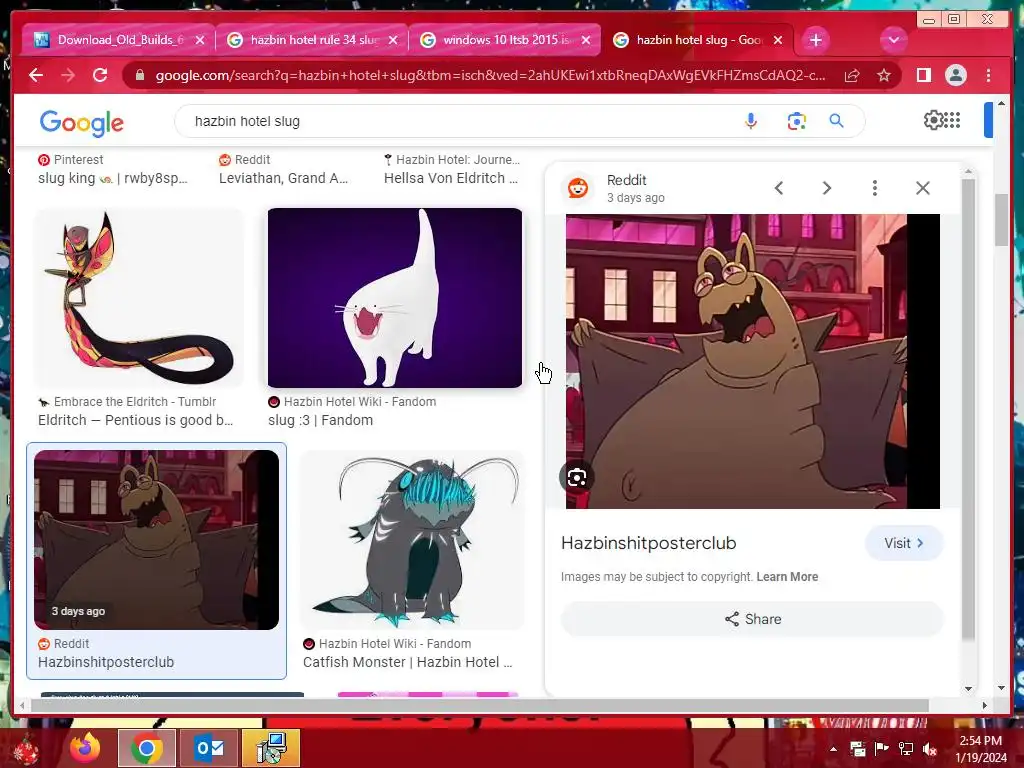This screenshot has width=1024, height=768.
Task: Open Leviathan, Grand A... Reddit result
Action: point(283,178)
